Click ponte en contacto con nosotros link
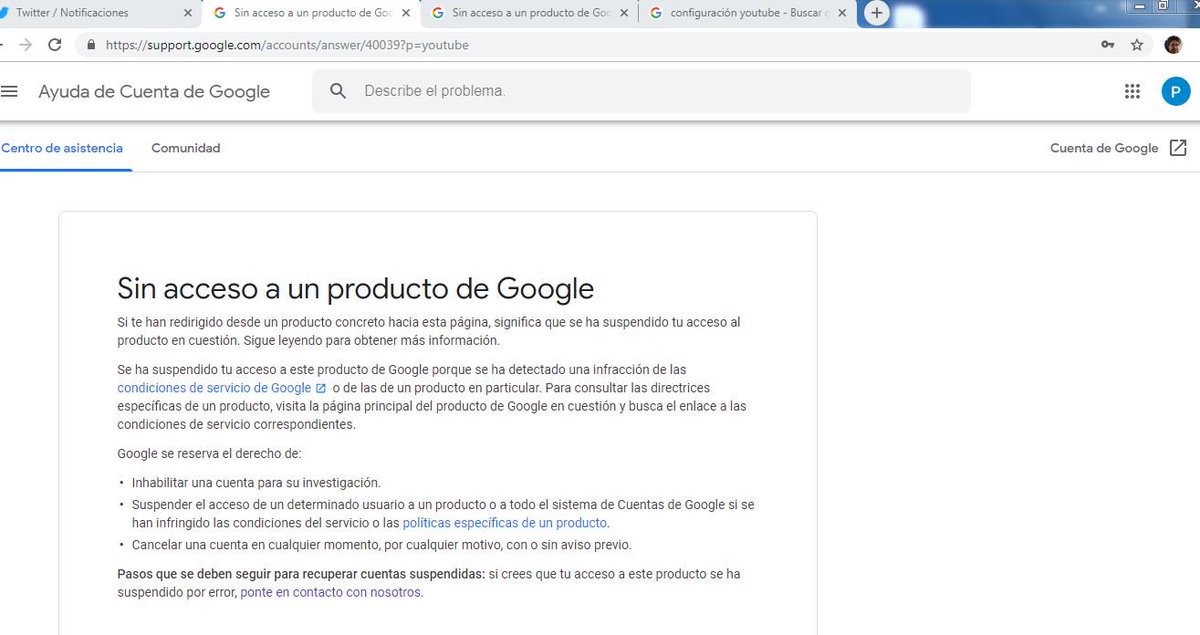Screen dimensions: 1200x635 coord(331,592)
